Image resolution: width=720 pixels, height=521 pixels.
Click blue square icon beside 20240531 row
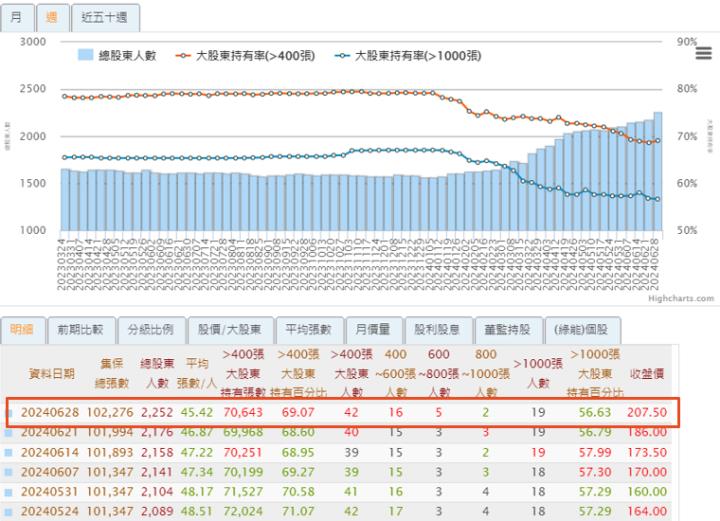tap(10, 491)
